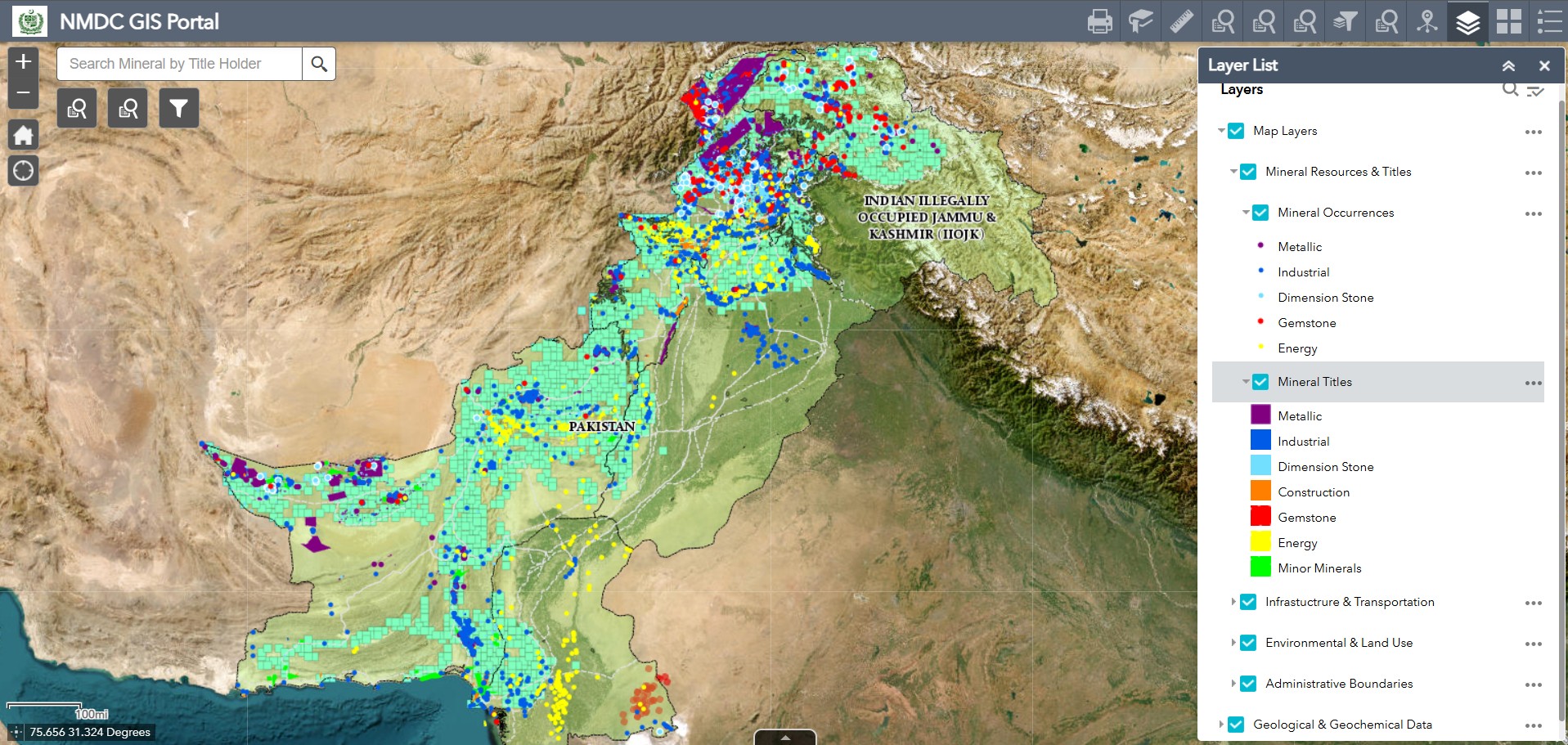Open the filter tool below the search bar

tap(178, 107)
